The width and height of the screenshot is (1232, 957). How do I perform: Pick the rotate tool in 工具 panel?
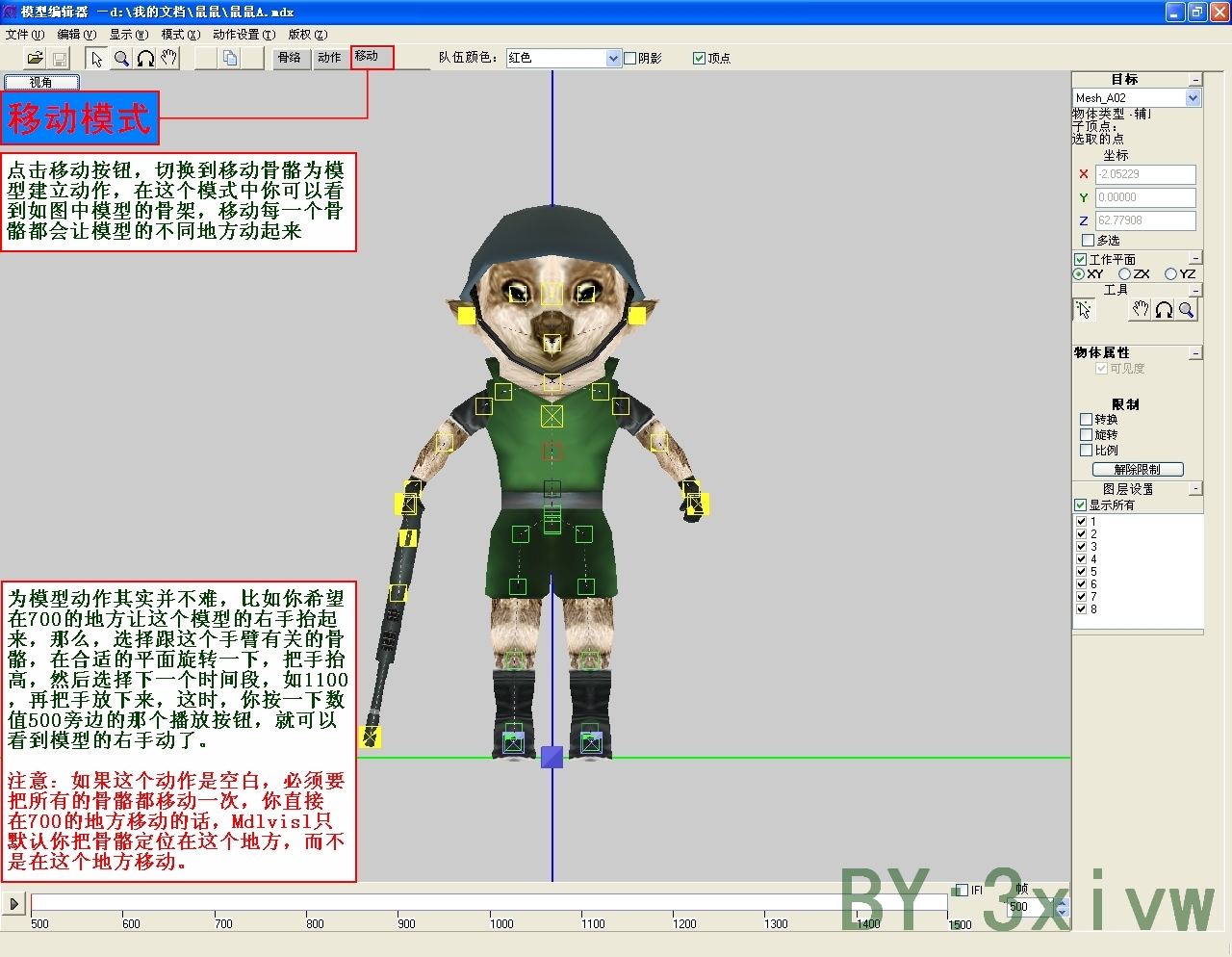coord(1164,309)
